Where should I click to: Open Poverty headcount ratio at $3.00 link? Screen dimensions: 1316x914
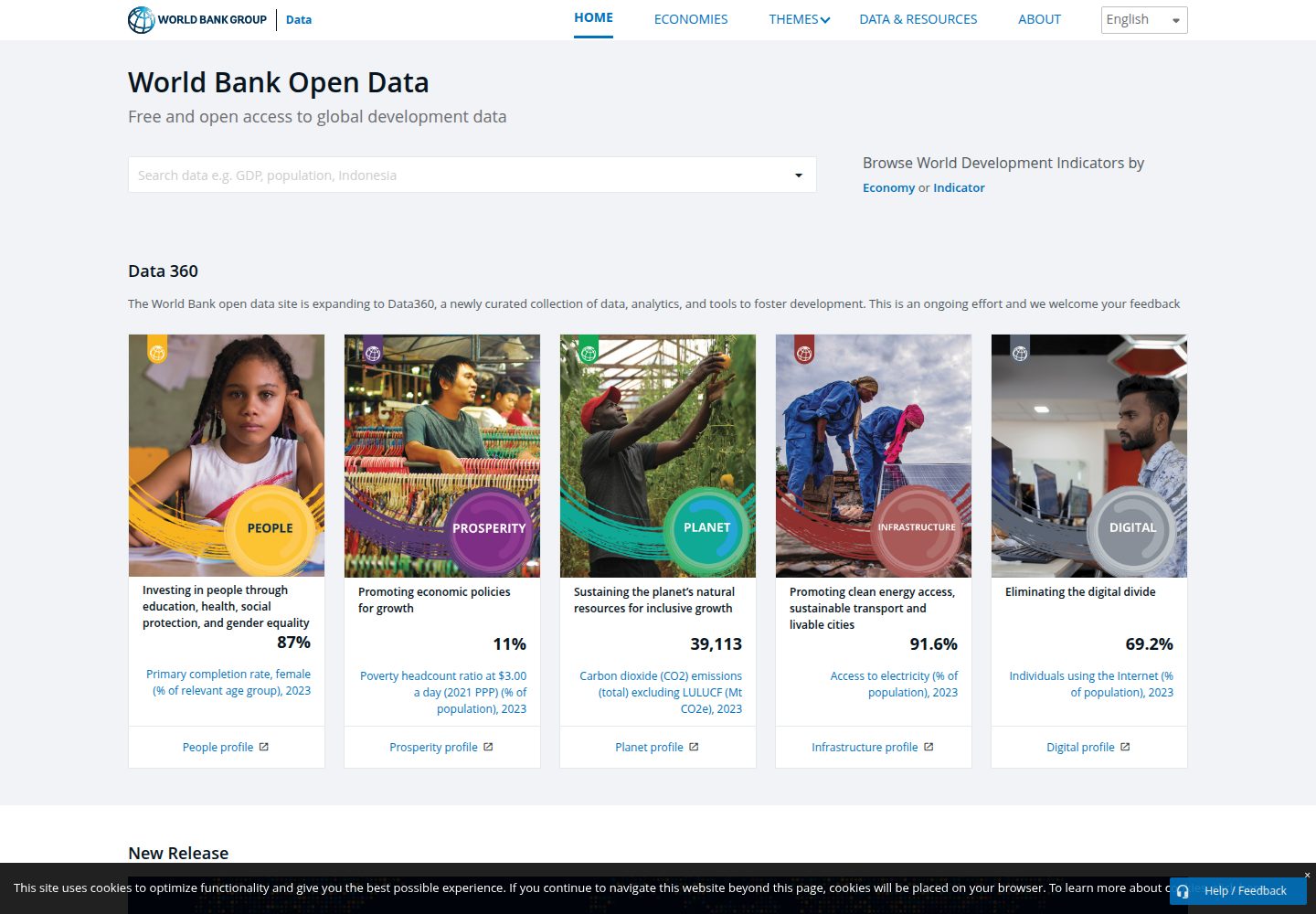click(443, 692)
